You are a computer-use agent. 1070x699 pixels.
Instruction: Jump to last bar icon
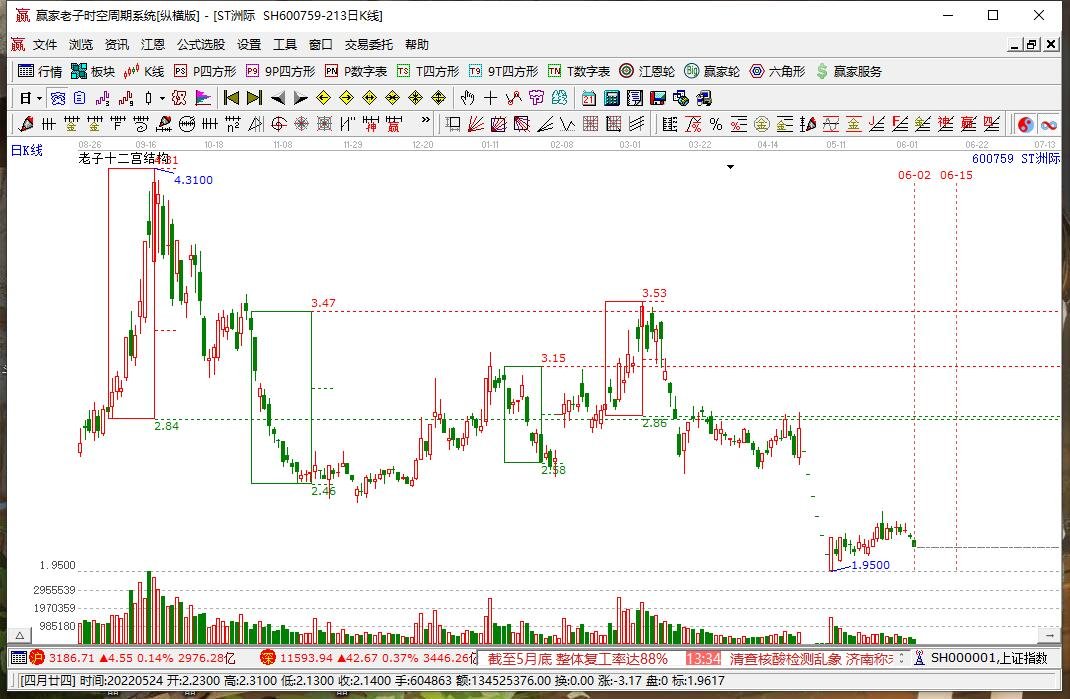[x=255, y=98]
